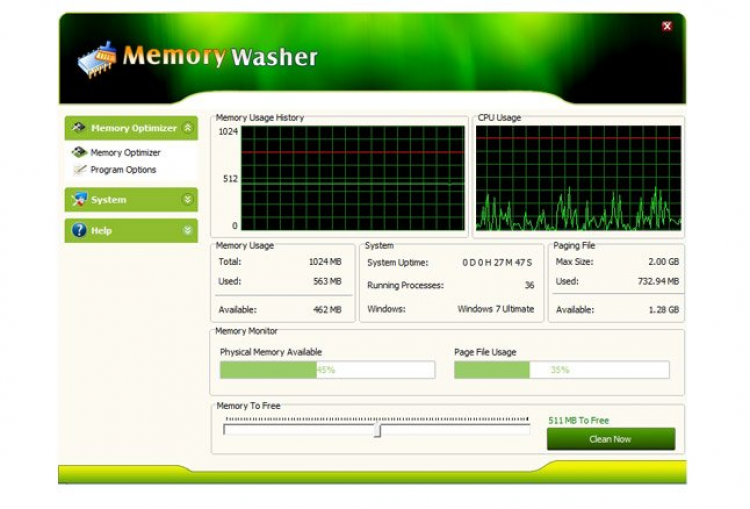This screenshot has width=750, height=509.
Task: Click the Page File Usage progress bar
Action: click(562, 370)
